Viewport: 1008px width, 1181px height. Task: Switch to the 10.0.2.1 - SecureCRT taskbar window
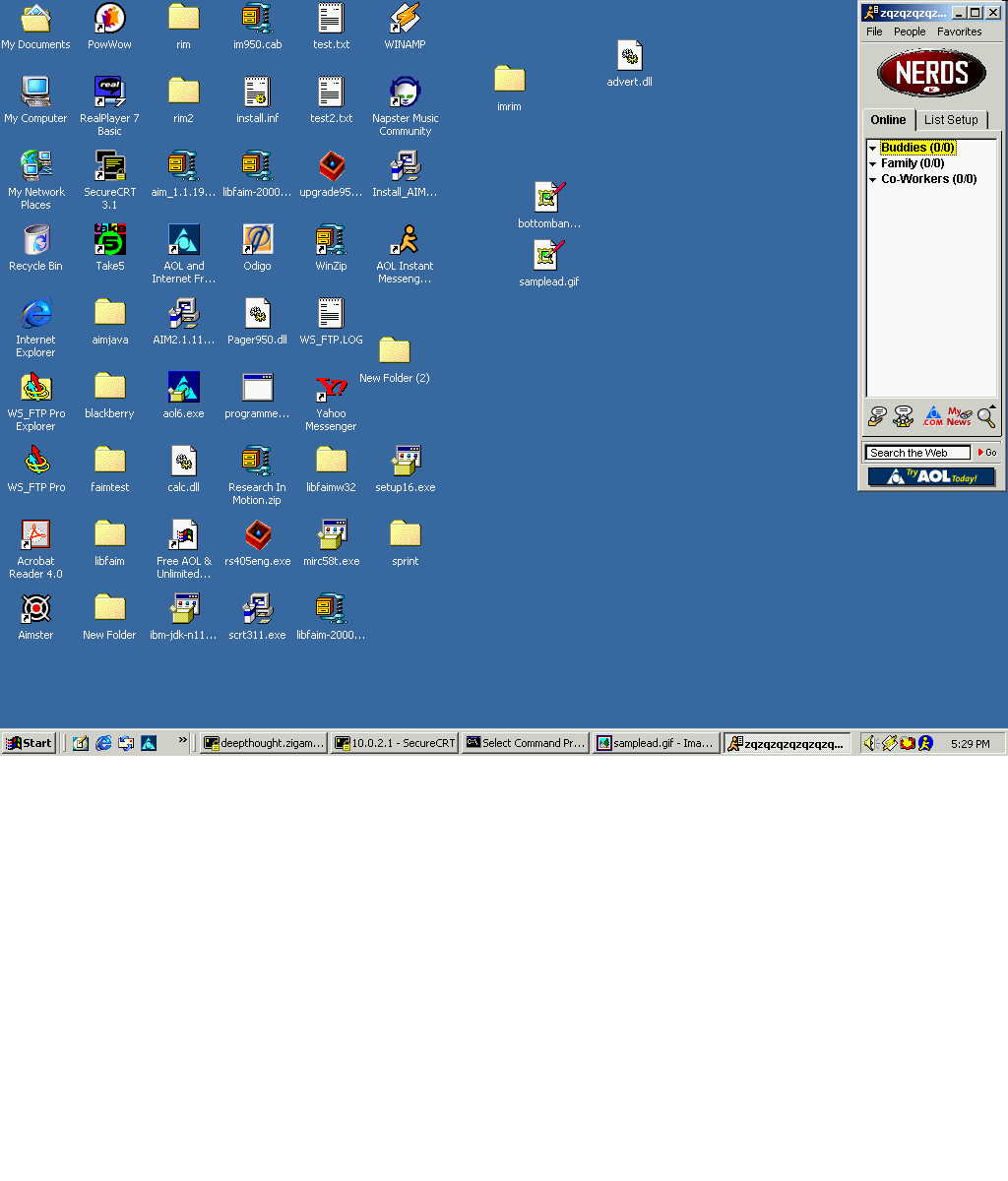tap(395, 743)
